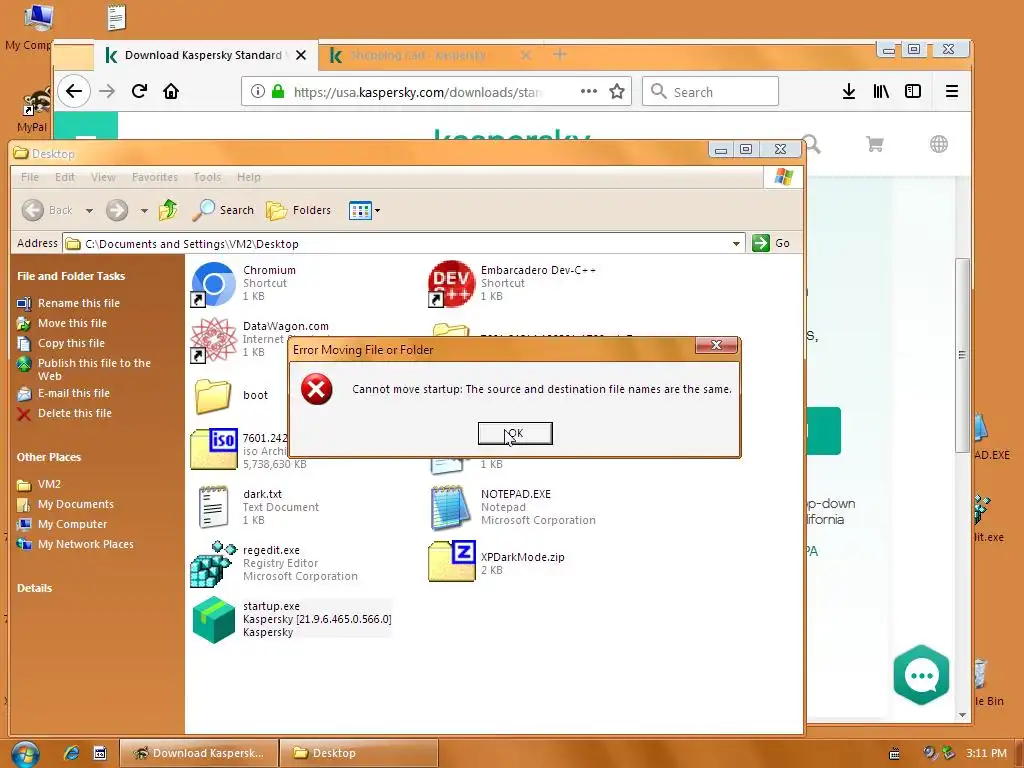
Task: Reload the Kaspersky page
Action: coord(139,91)
